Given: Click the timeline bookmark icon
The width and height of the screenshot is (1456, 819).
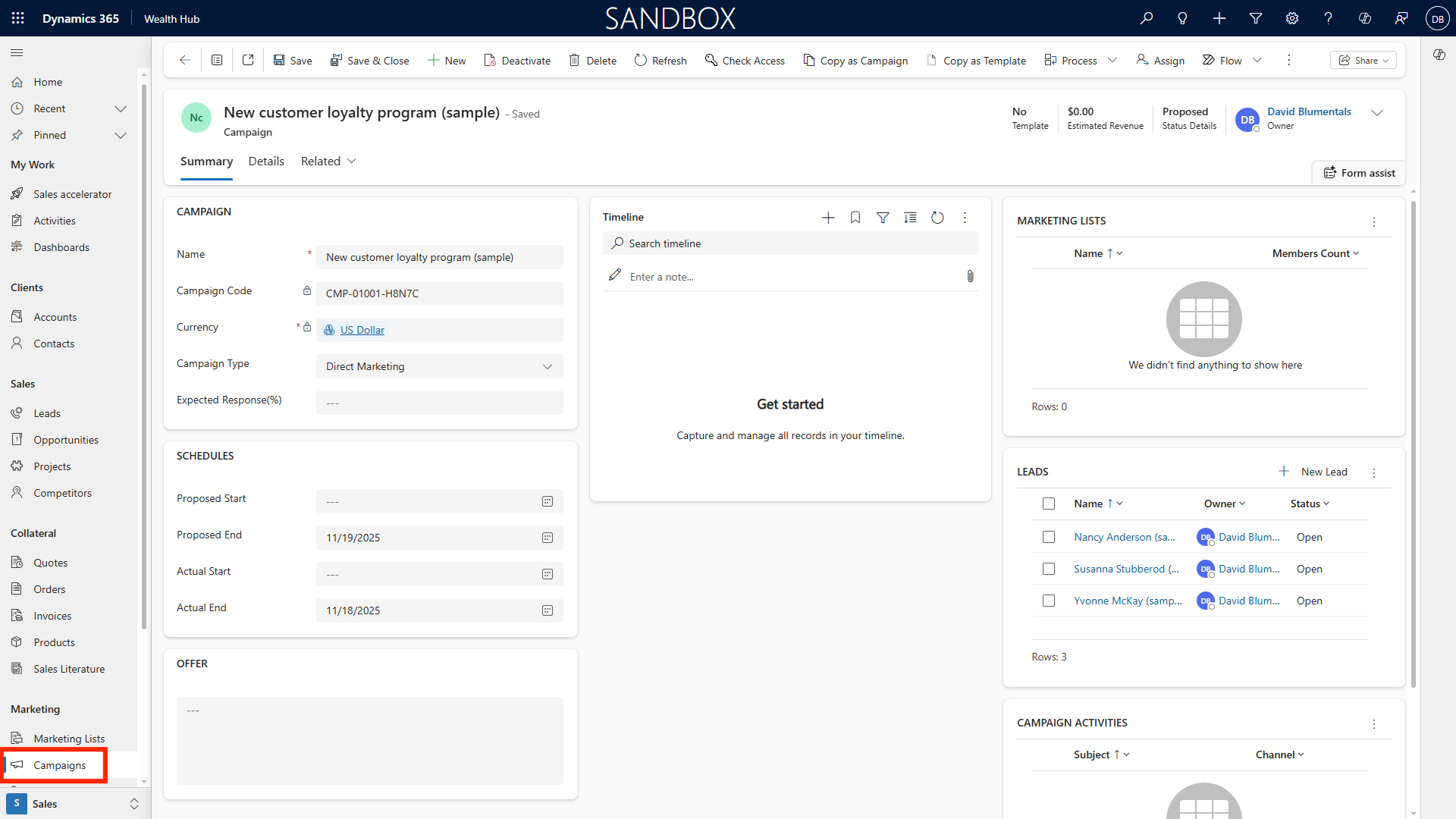Looking at the screenshot, I should click(855, 218).
